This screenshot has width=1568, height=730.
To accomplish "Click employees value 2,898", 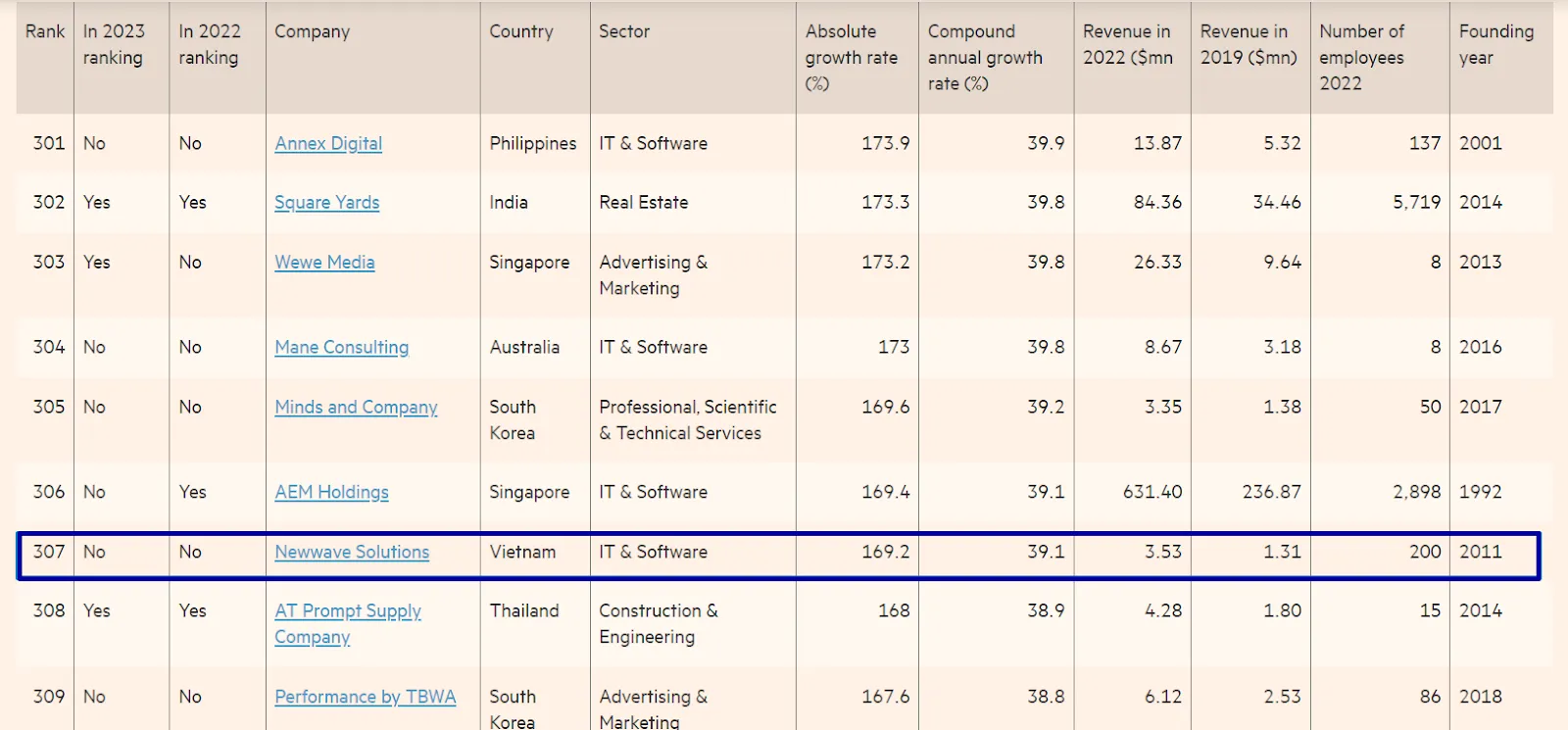I will coord(1417,492).
